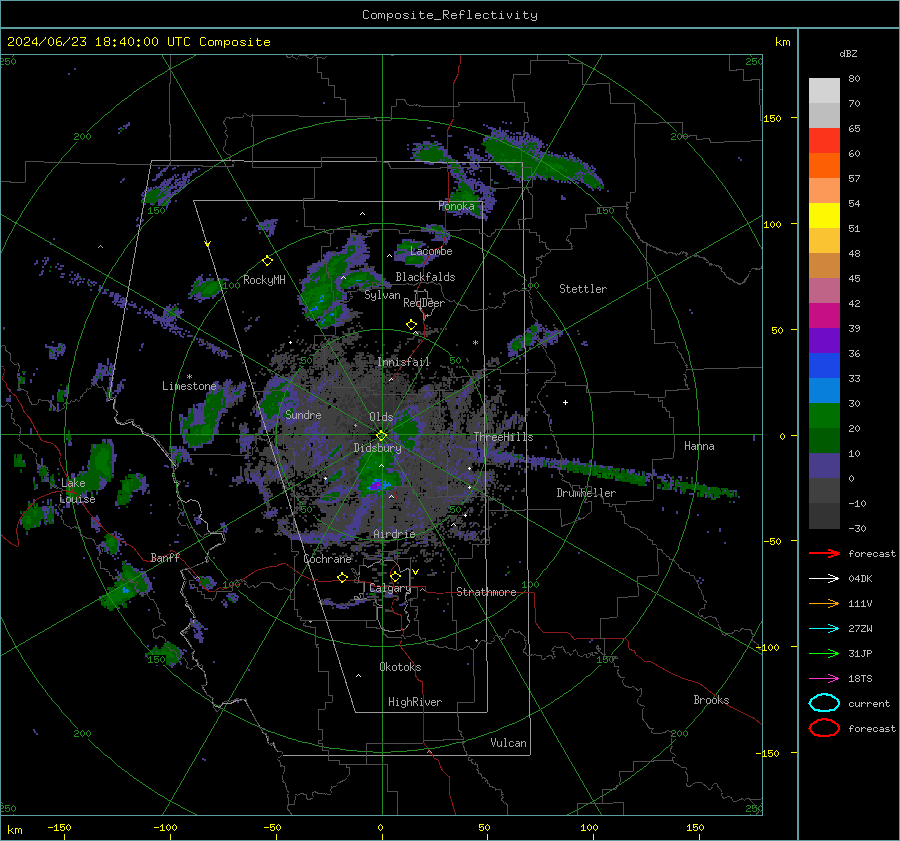Click the red 'forecast' ellipse icon

[824, 728]
